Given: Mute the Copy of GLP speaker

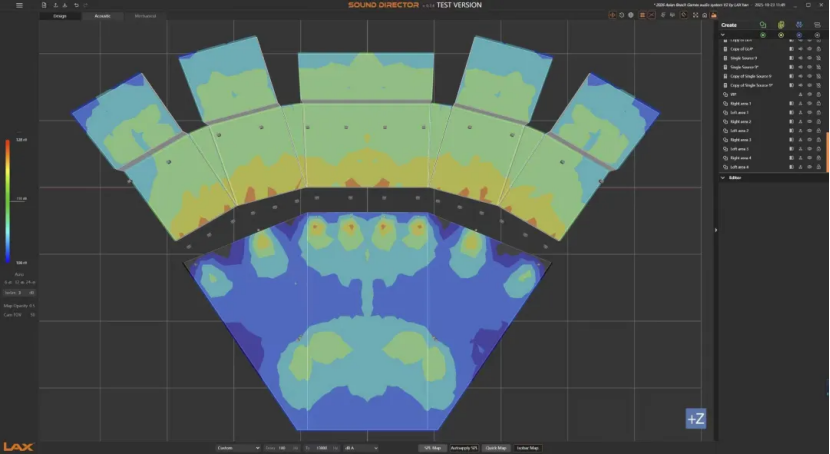Looking at the screenshot, I should (800, 49).
